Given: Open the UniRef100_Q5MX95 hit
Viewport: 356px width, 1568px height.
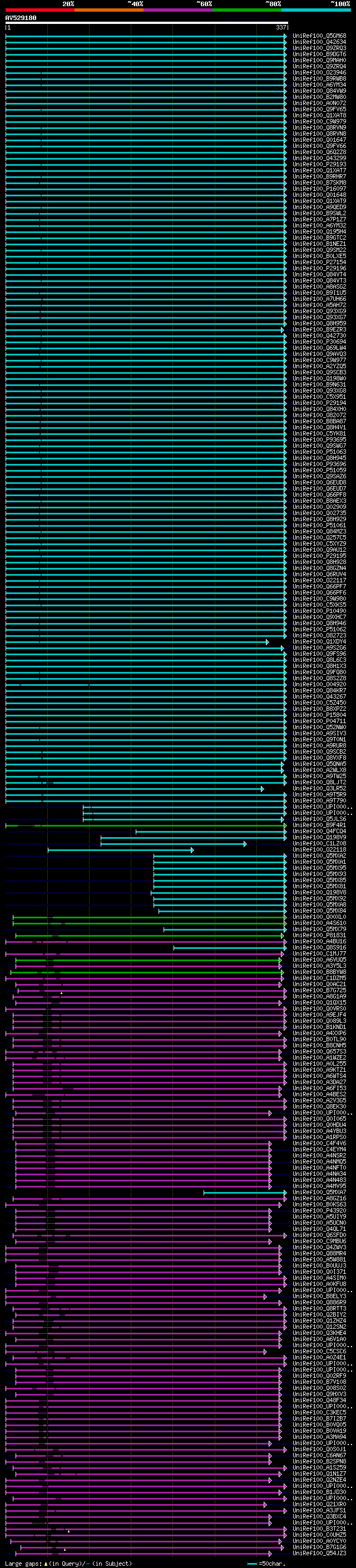Looking at the screenshot, I should coord(319,868).
